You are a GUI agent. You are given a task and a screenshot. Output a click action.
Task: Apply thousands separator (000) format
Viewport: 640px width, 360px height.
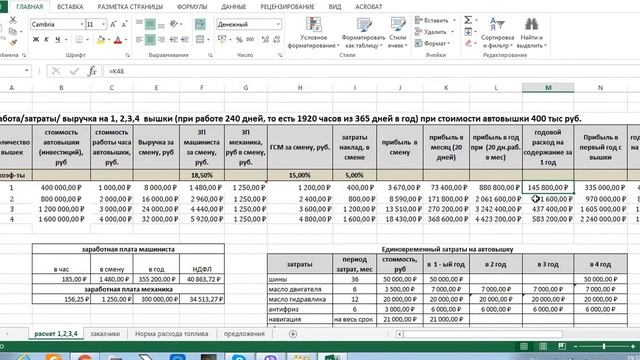point(250,40)
